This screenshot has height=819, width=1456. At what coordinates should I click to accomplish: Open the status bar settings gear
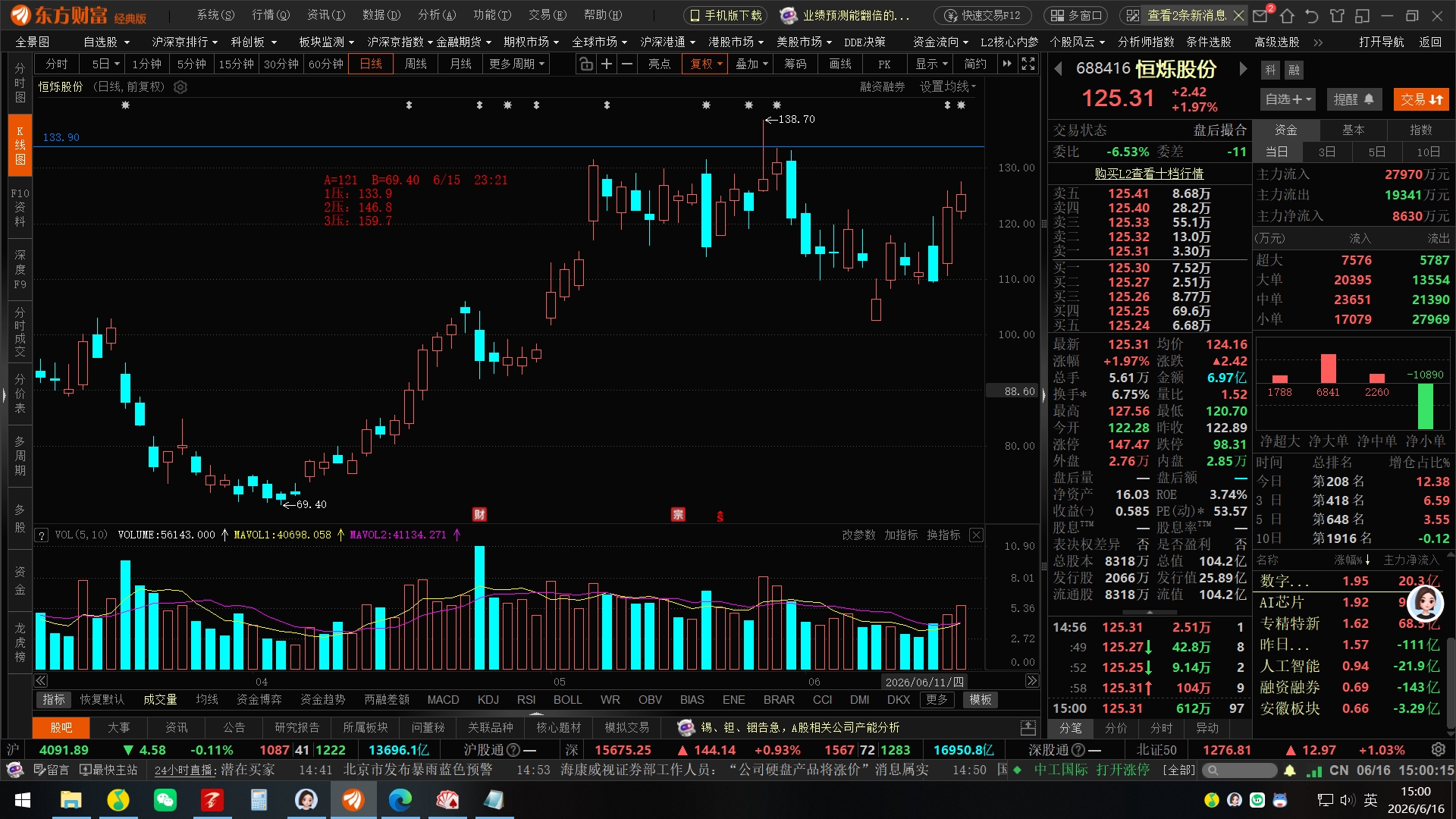pos(1439,750)
